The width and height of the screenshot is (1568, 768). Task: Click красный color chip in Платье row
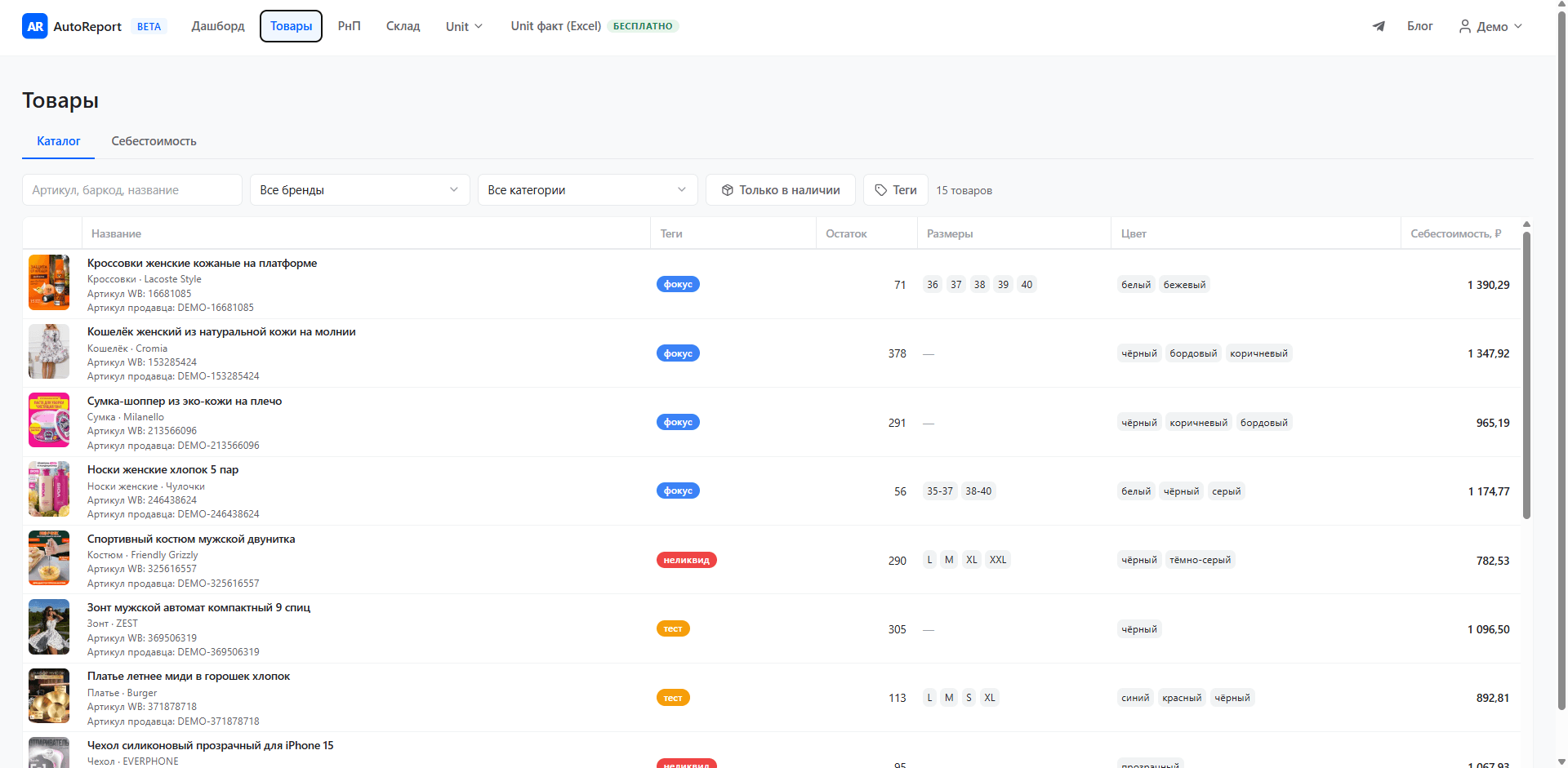tap(1182, 698)
